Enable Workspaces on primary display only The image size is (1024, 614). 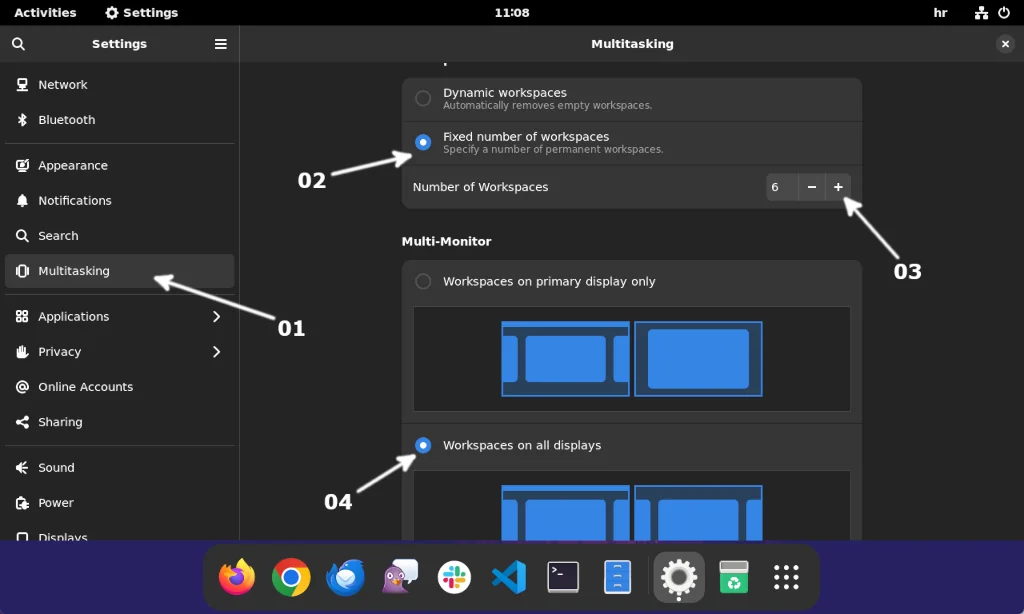[x=423, y=281]
